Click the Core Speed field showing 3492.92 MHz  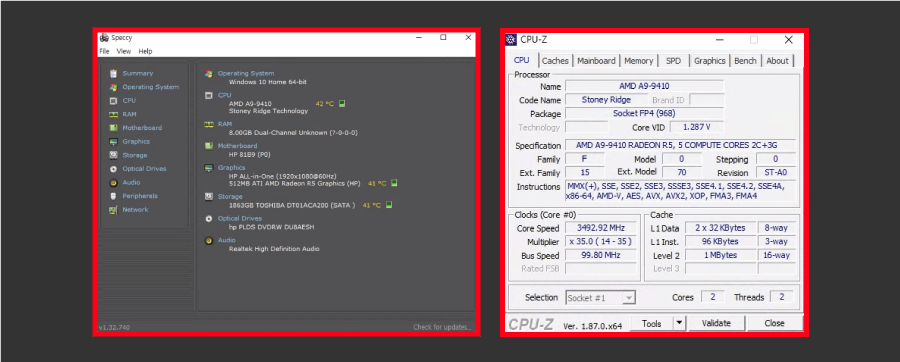click(600, 228)
